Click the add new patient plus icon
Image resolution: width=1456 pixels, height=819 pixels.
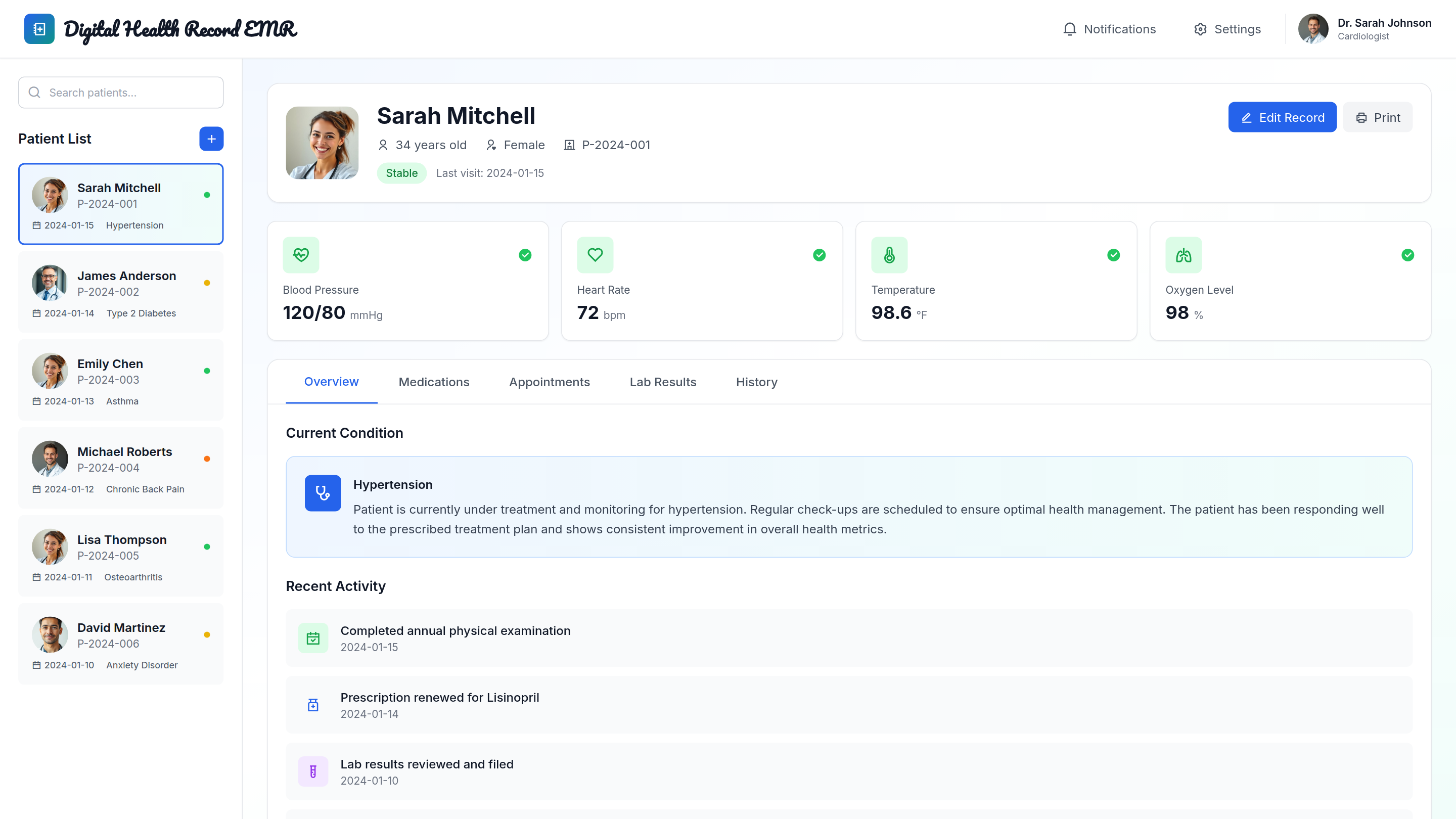pyautogui.click(x=211, y=139)
